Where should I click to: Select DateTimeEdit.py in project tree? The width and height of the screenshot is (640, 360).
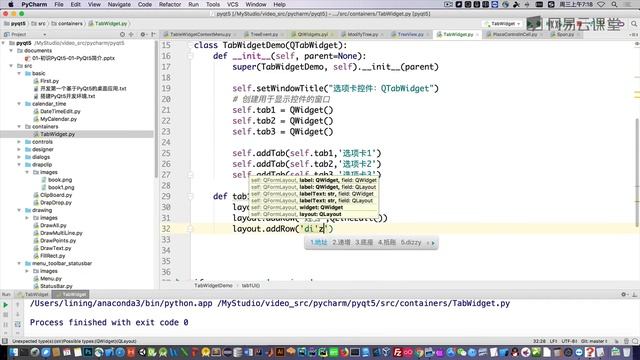60,111
